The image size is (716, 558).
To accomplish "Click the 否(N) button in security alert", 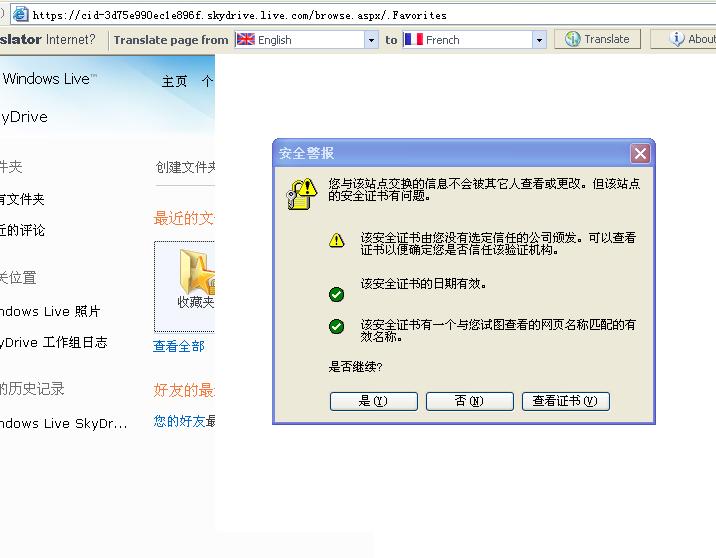I will 469,401.
